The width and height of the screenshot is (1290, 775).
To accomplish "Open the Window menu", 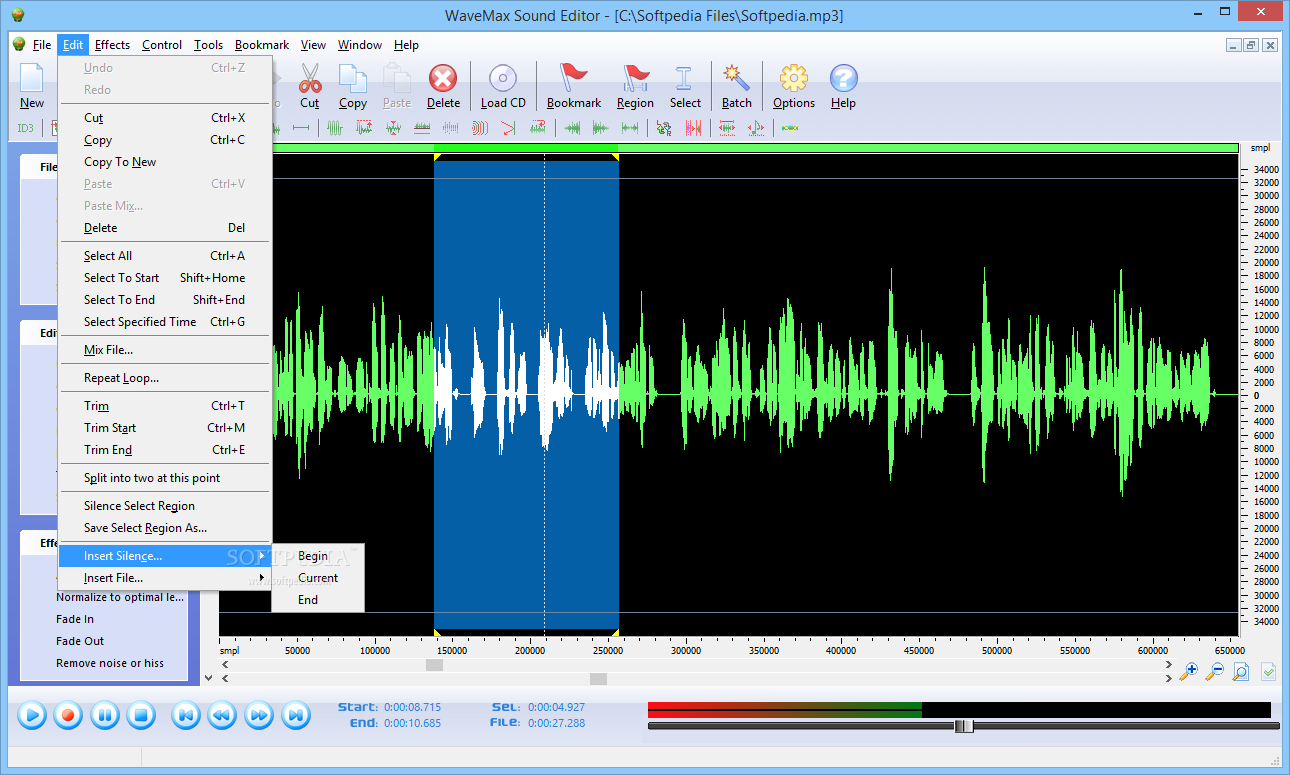I will click(360, 45).
